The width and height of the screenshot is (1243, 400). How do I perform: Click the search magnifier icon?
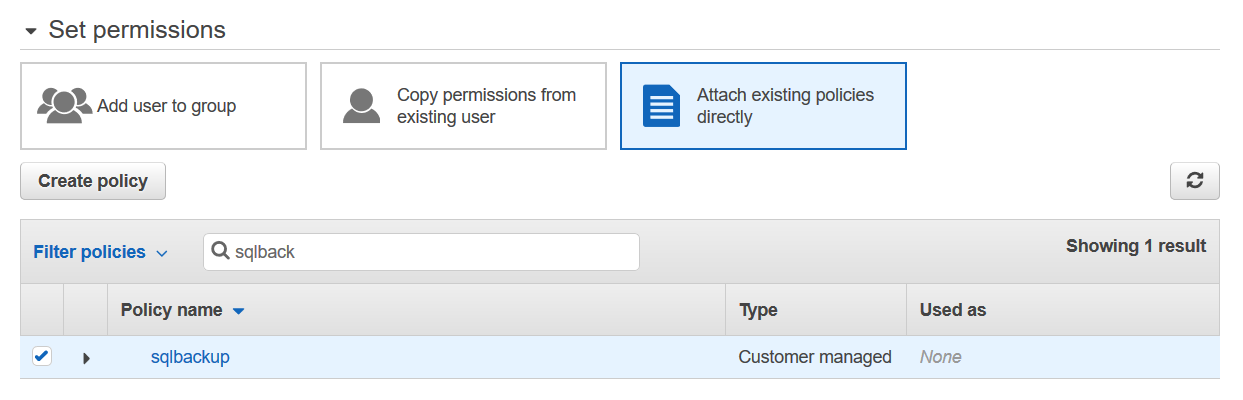click(x=220, y=252)
